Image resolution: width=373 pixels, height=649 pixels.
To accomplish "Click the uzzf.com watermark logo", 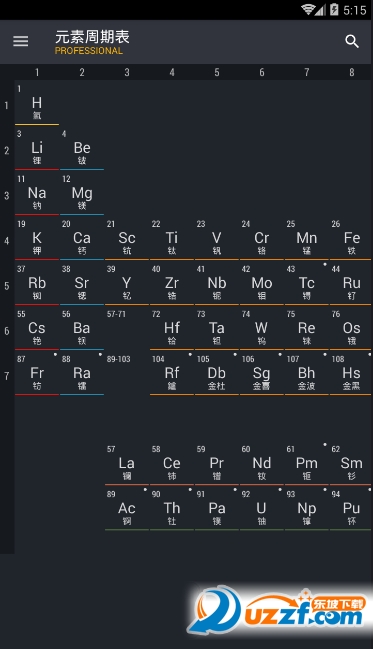I will coord(279,611).
